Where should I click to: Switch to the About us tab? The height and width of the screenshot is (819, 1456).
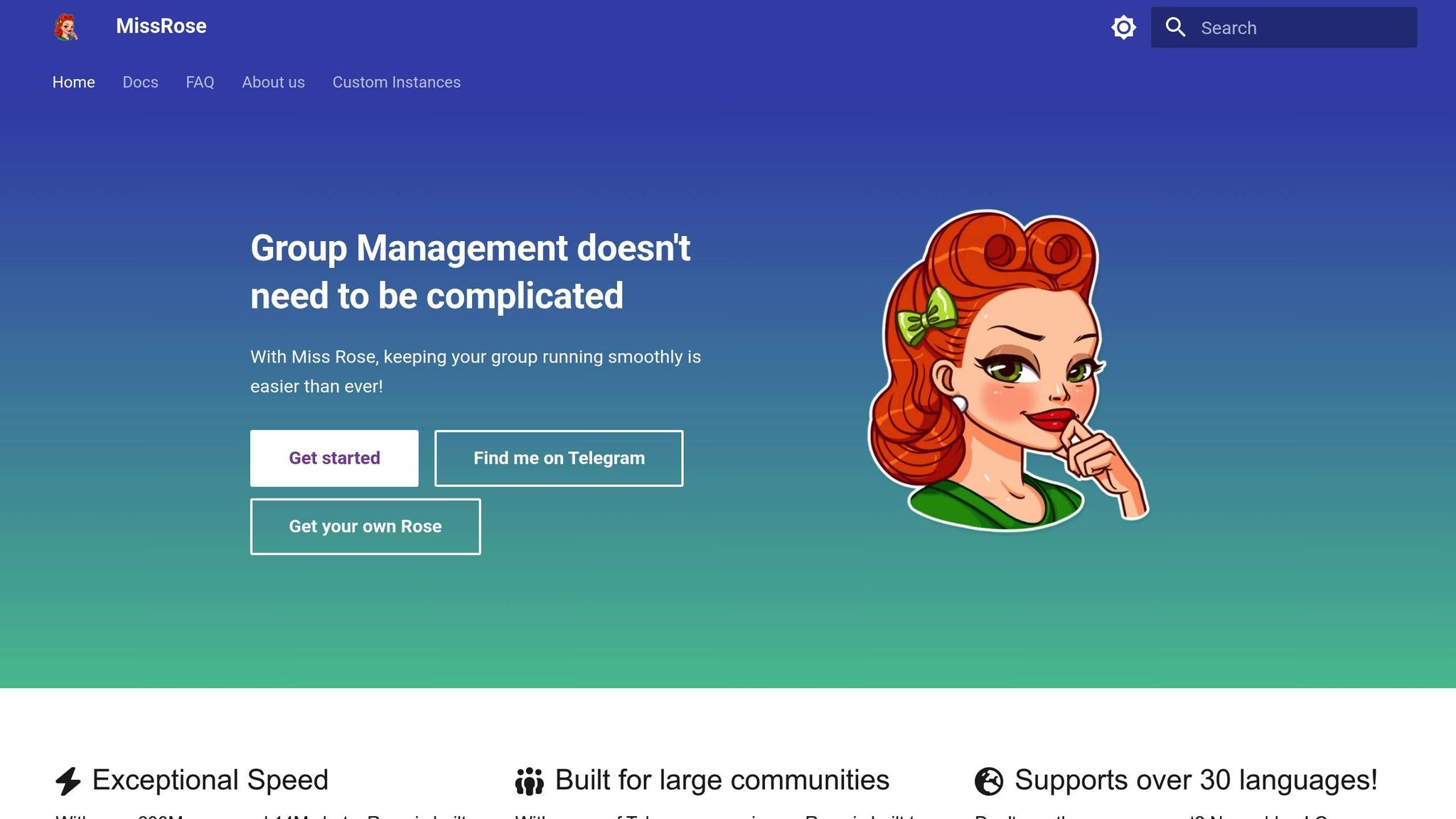coord(273,82)
